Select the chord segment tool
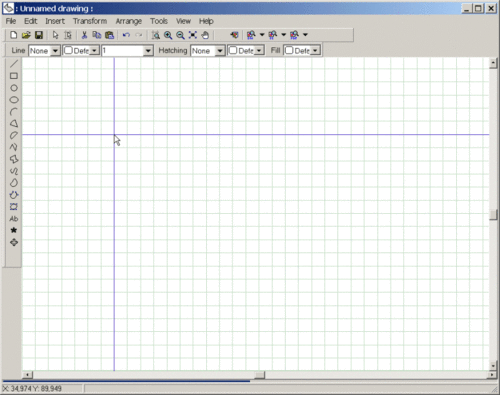Screen dimensions: 500x395 tap(14, 135)
